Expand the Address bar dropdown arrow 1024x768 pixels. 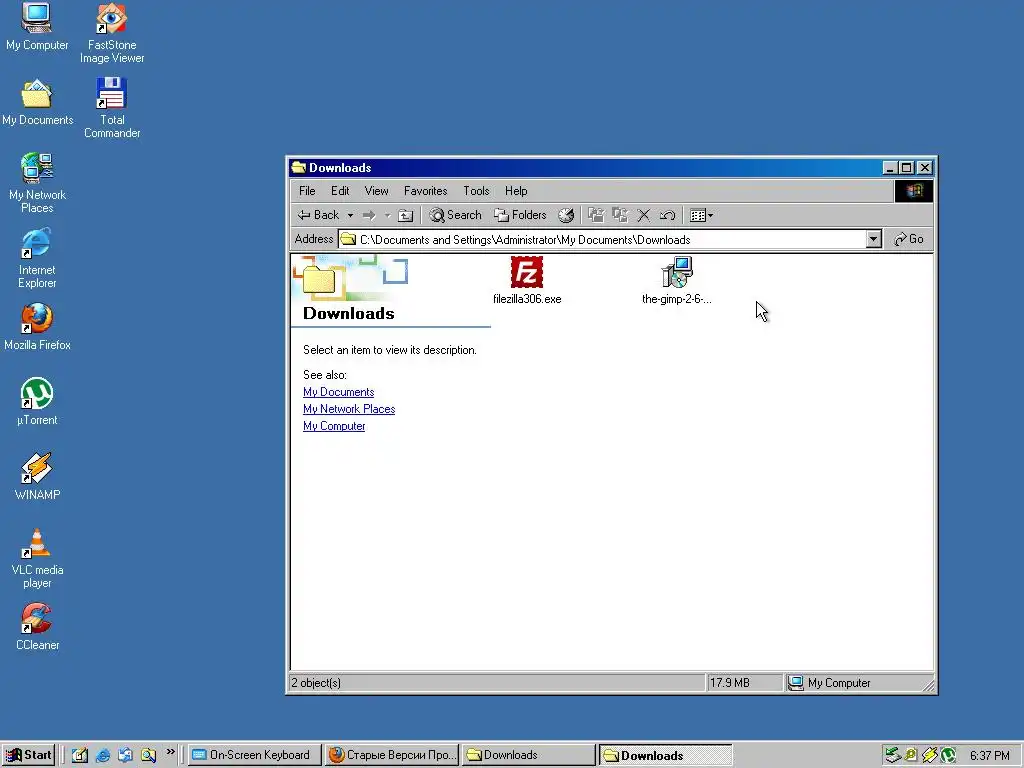coord(873,239)
